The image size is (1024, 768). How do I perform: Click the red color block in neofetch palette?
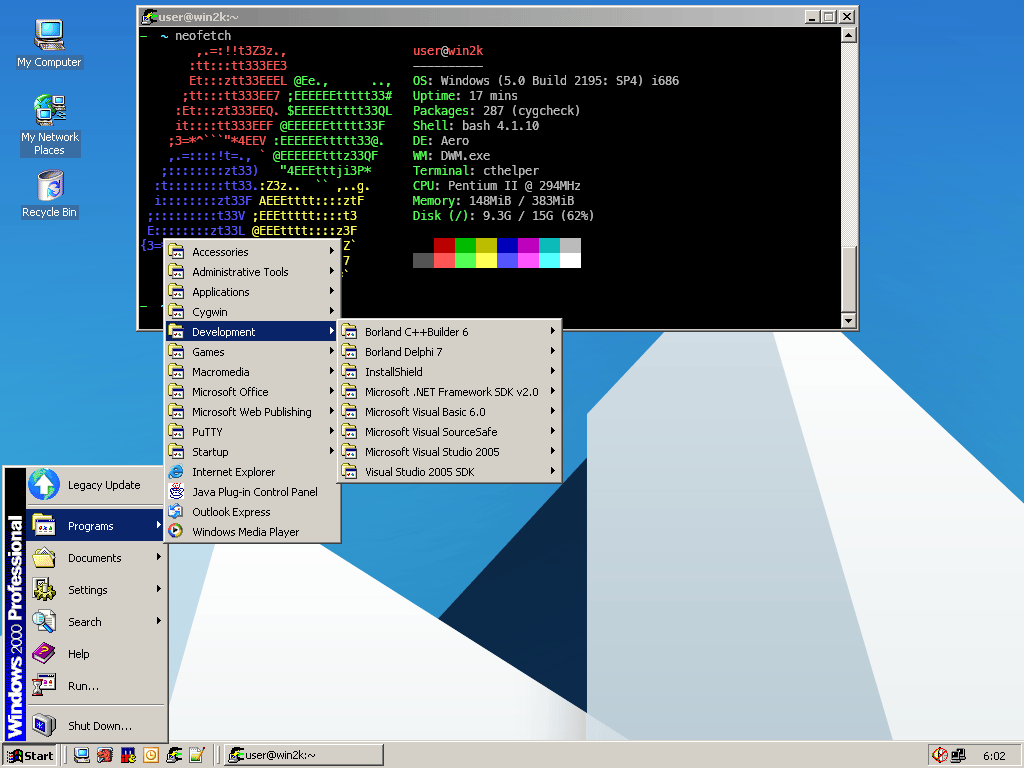click(x=444, y=246)
